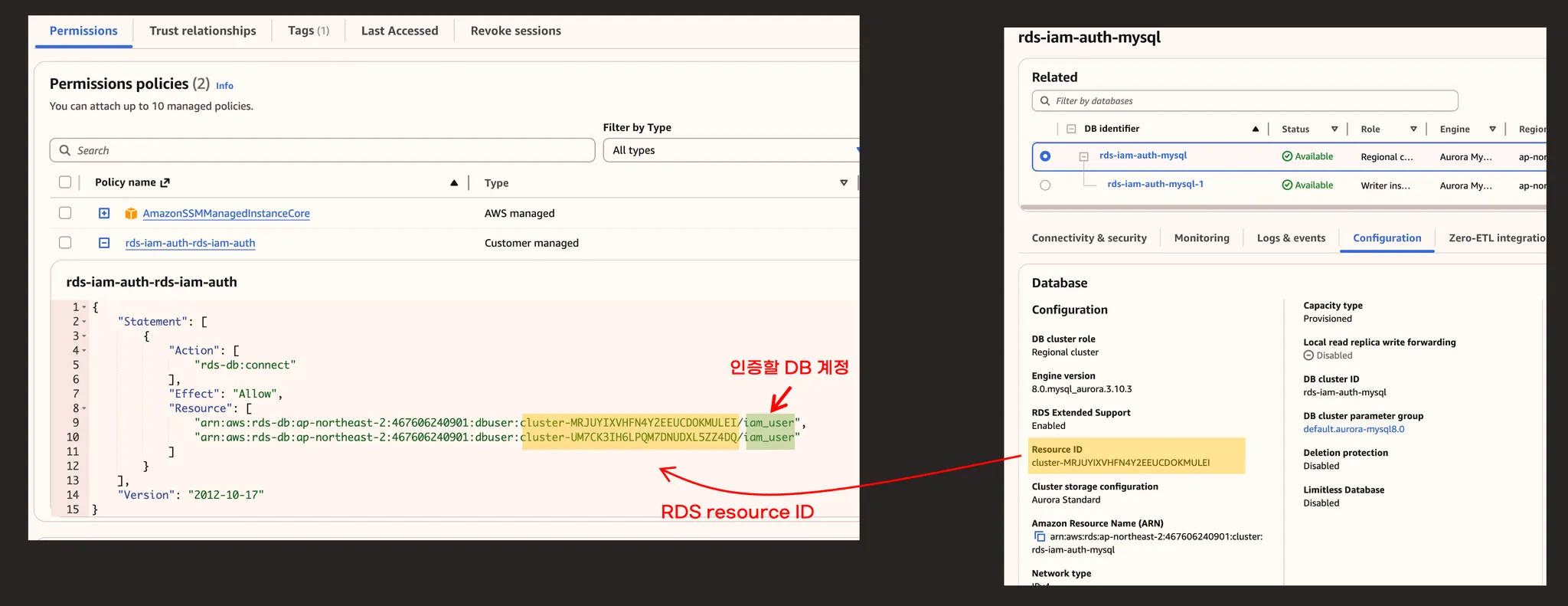Switch to the Monitoring tab

[x=1202, y=238]
